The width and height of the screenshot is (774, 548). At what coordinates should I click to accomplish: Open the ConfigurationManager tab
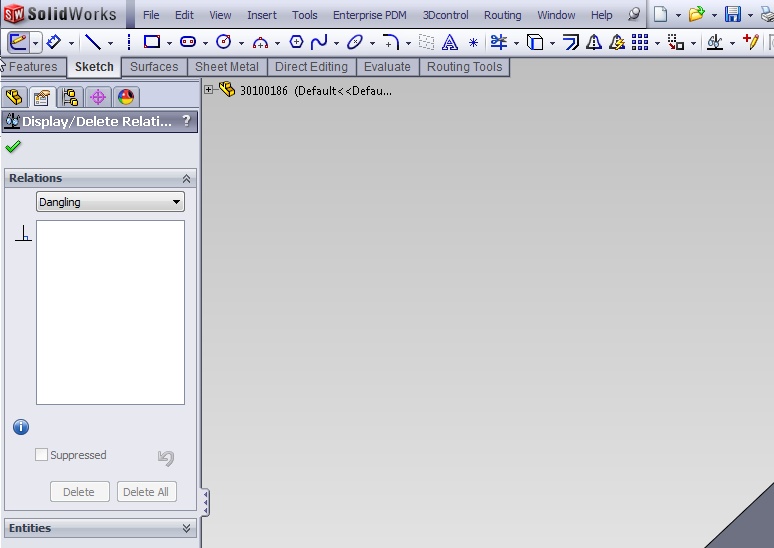pyautogui.click(x=70, y=97)
